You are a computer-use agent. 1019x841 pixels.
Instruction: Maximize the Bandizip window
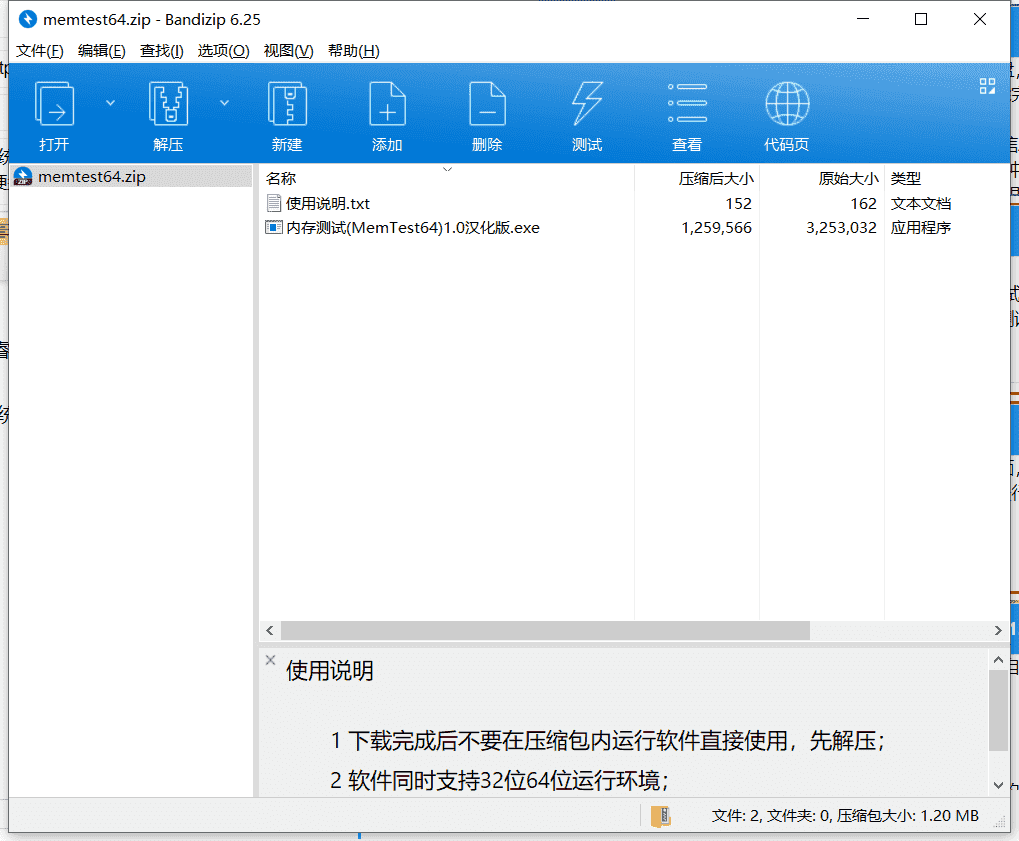921,19
